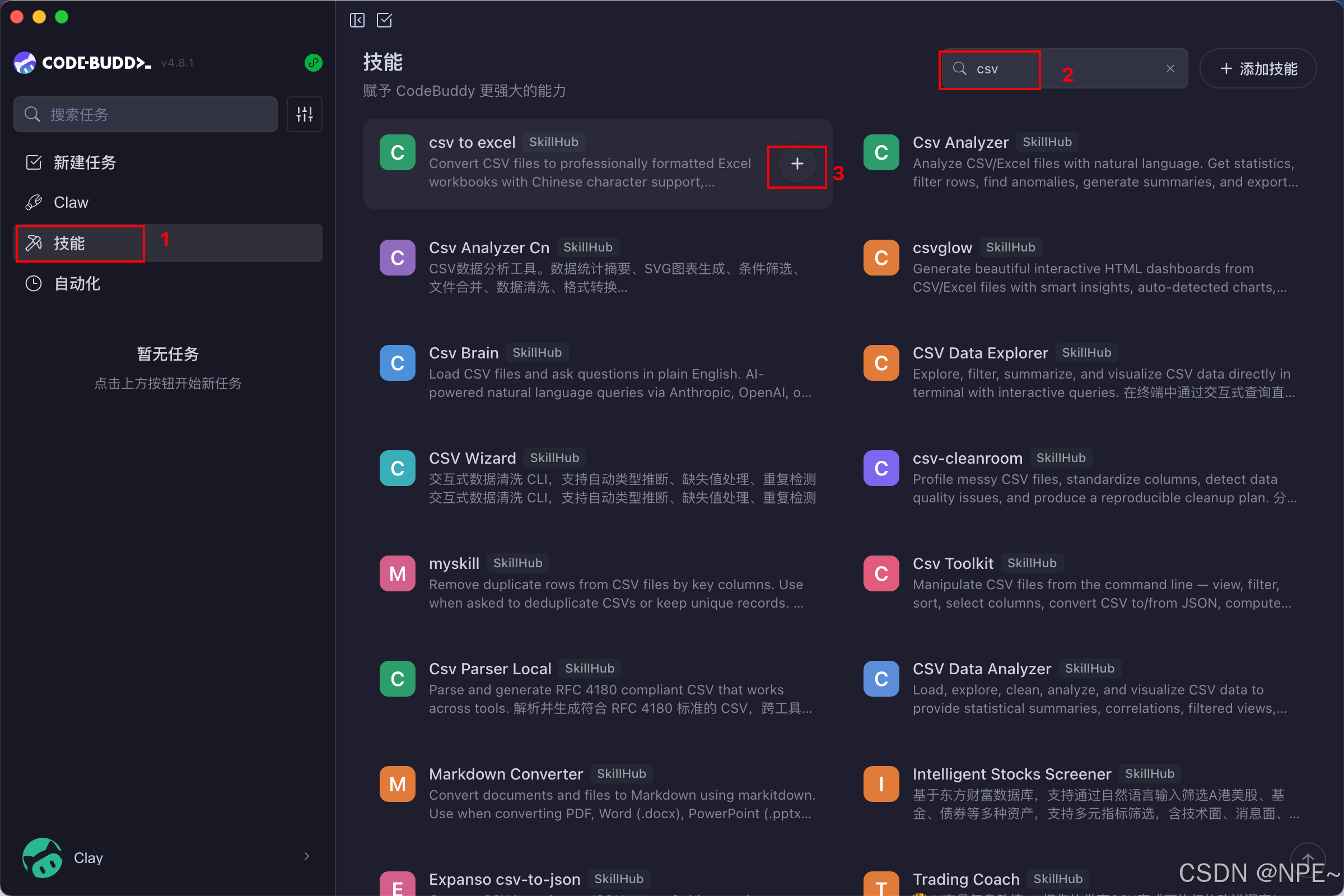Click the Intelligent Stocks Screener I icon
This screenshot has height=896, width=1344.
coord(880,783)
